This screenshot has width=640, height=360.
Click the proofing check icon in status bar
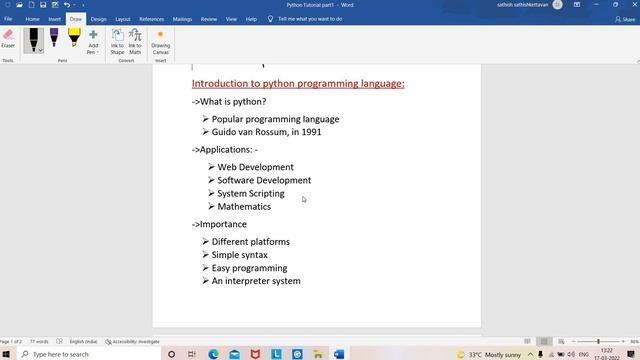point(59,341)
